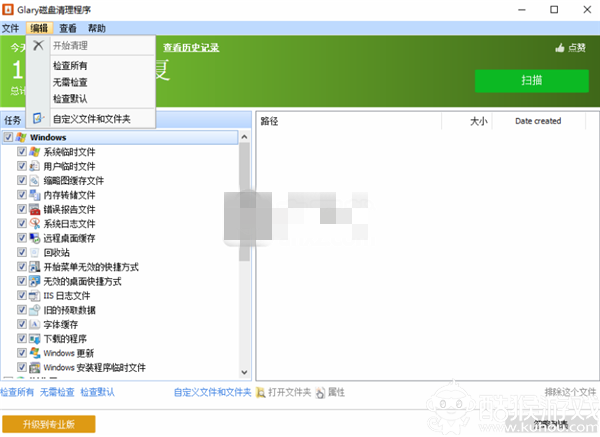Toggle the 字体缓存 checkbox
The image size is (600, 437).
(x=22, y=324)
